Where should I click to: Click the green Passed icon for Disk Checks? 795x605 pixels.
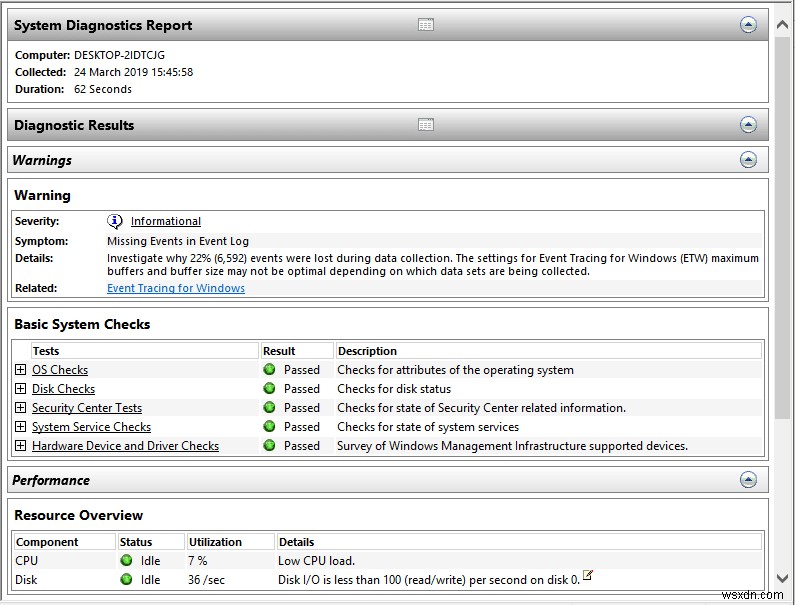269,388
